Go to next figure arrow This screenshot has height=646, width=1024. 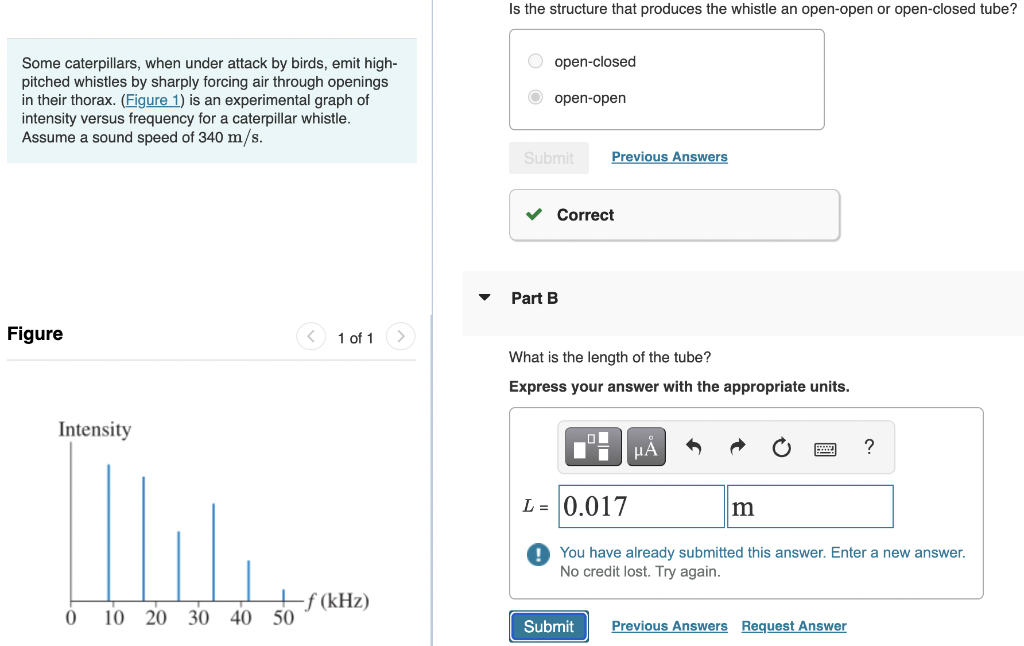click(400, 336)
